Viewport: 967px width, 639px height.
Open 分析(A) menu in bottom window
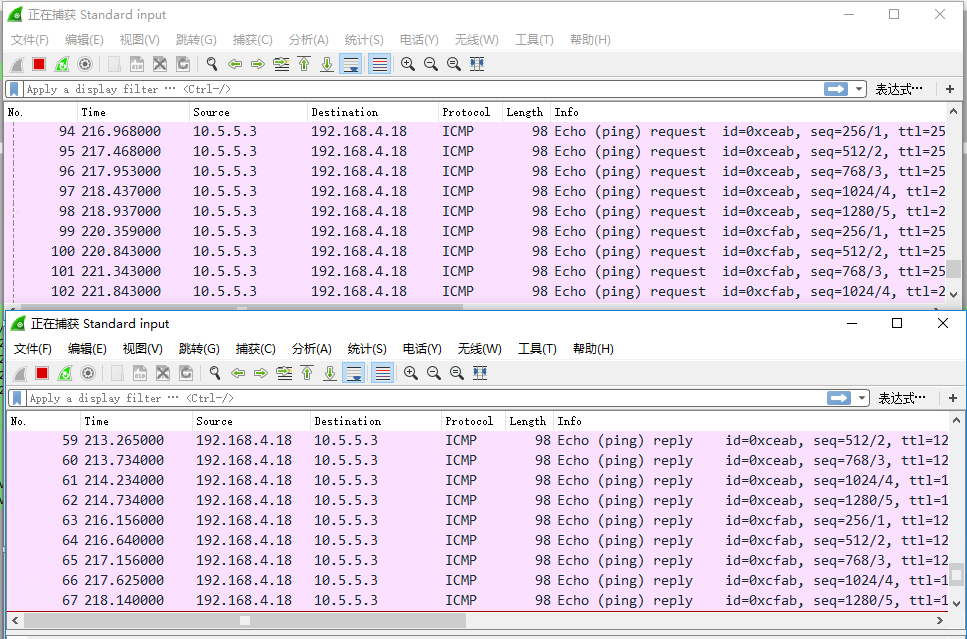[311, 349]
